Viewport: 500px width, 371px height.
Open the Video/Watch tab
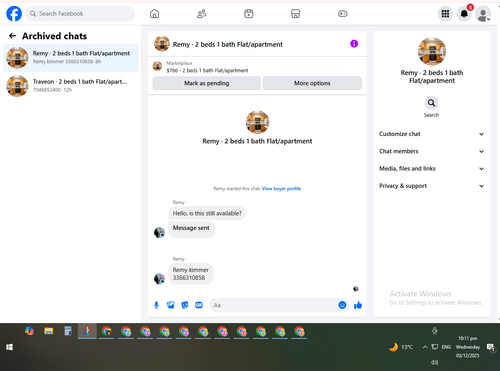(x=249, y=14)
